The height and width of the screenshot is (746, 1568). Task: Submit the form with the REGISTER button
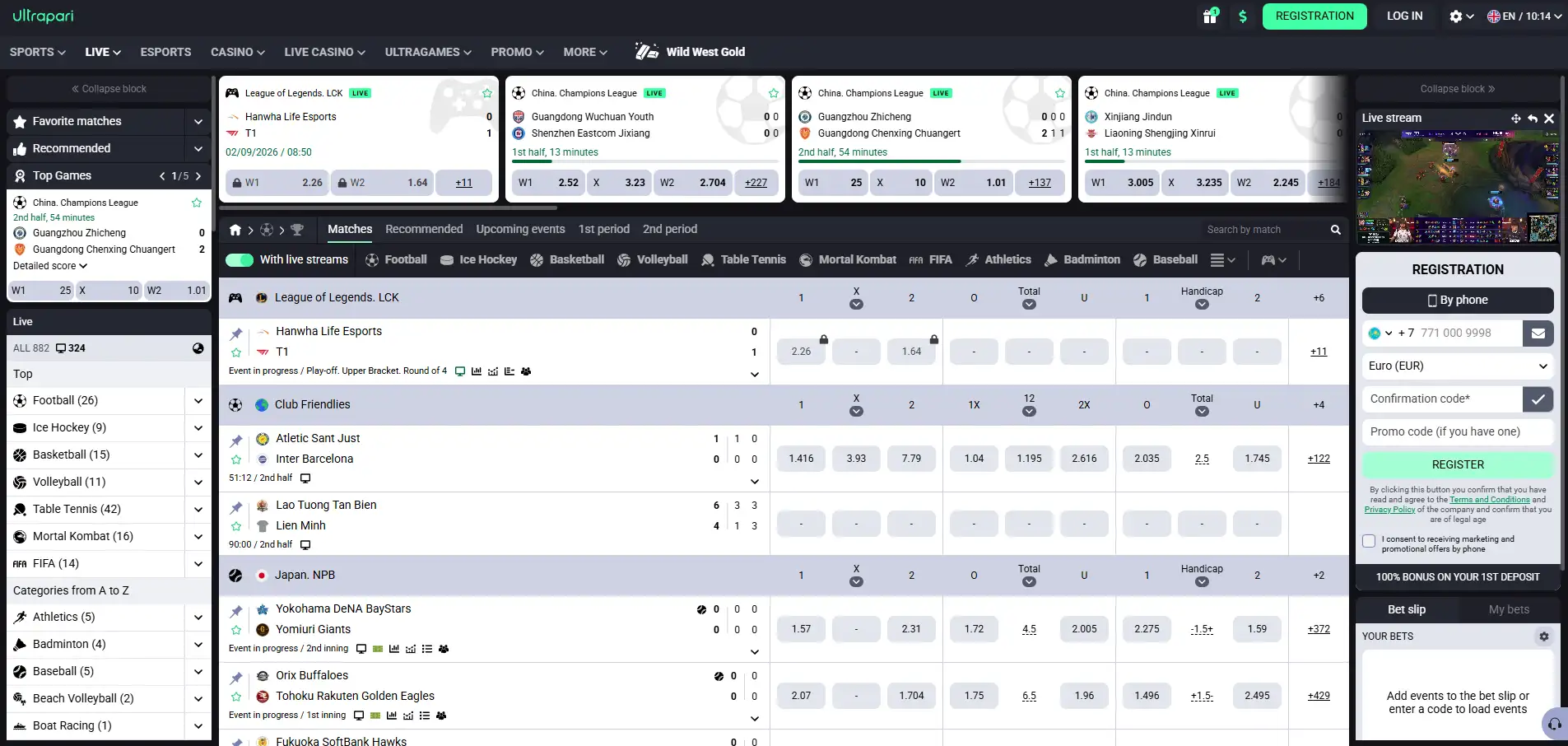click(1458, 465)
